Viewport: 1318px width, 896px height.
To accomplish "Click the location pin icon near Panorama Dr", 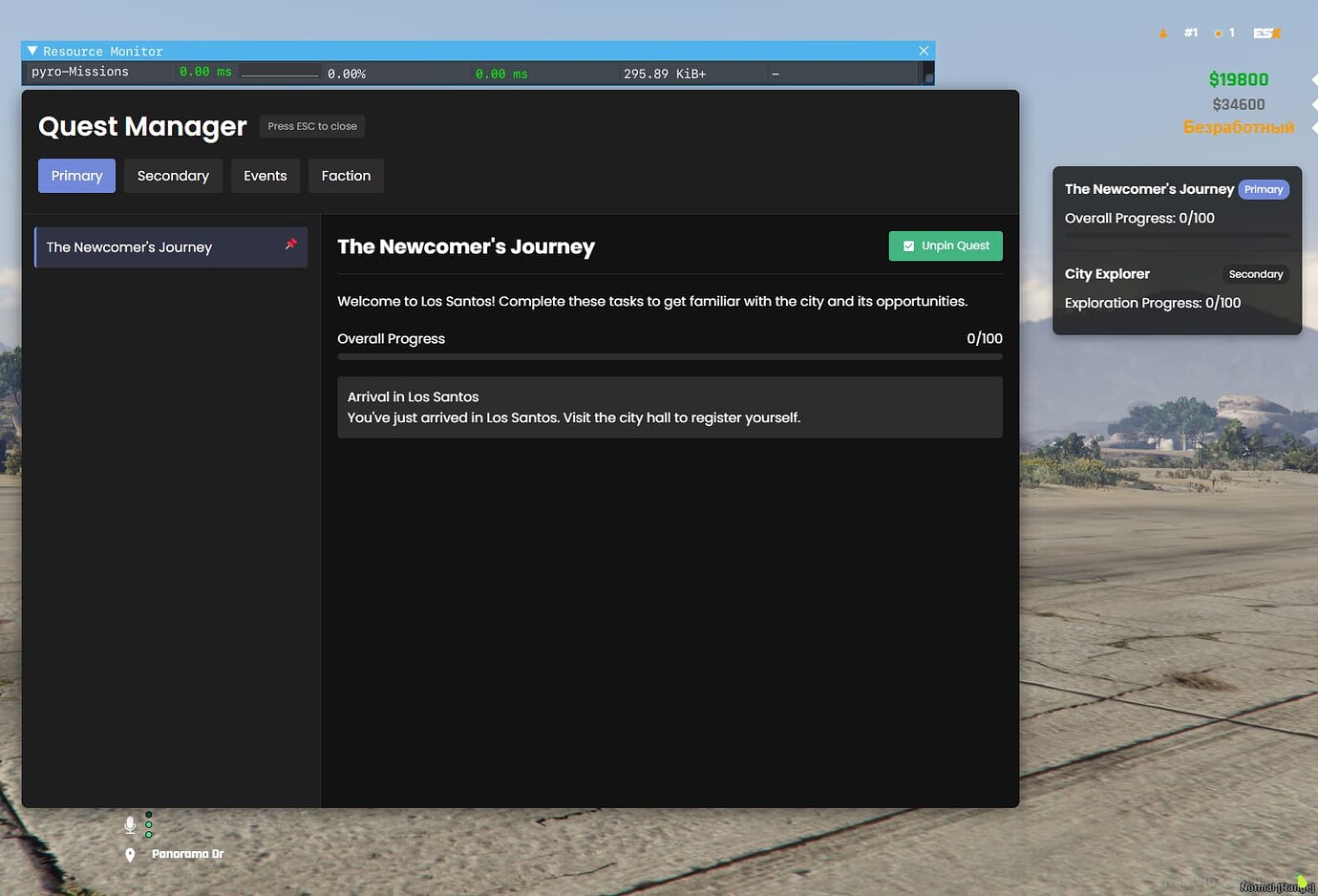I will pos(130,855).
